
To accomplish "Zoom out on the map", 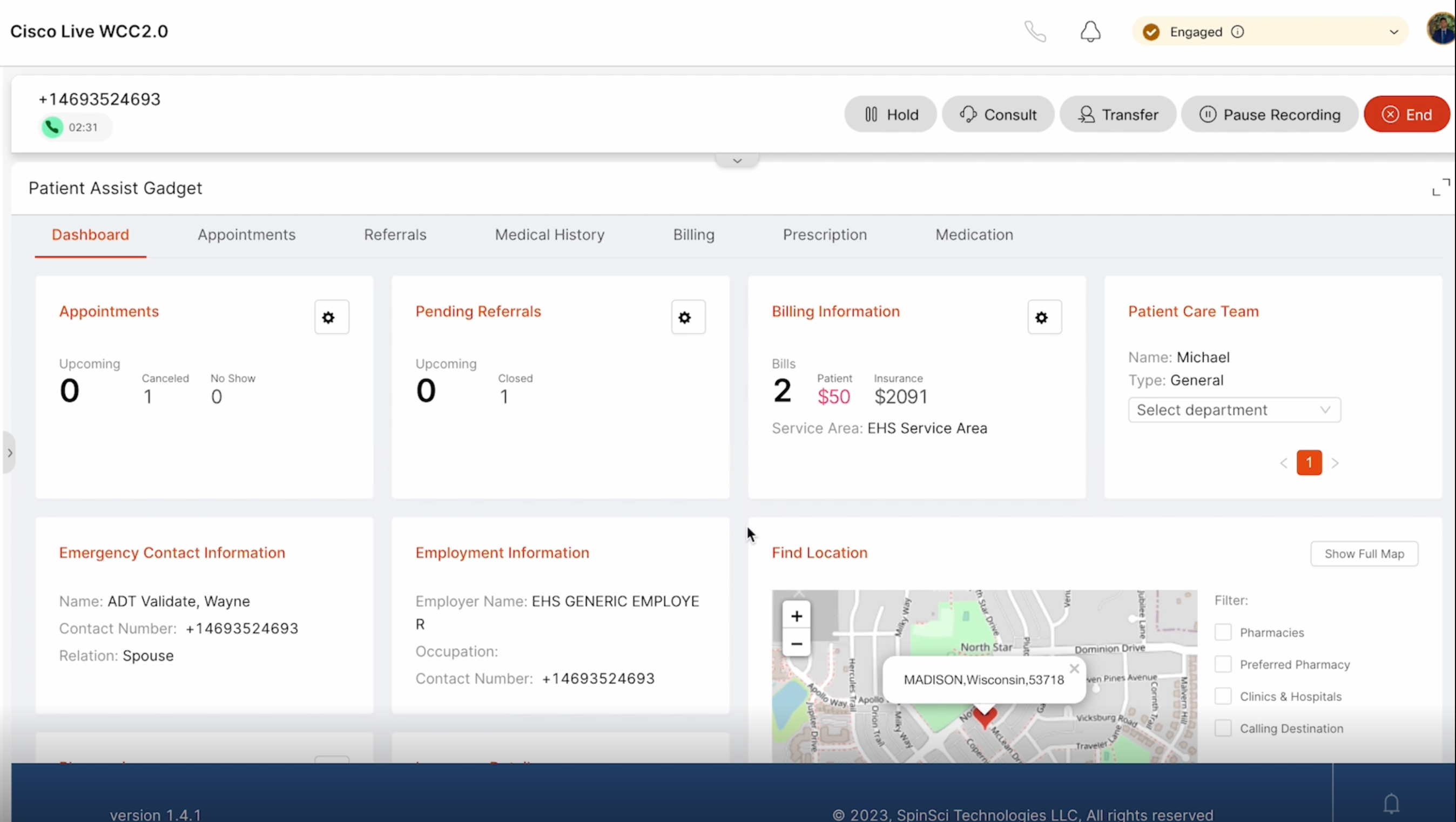I will click(x=796, y=643).
